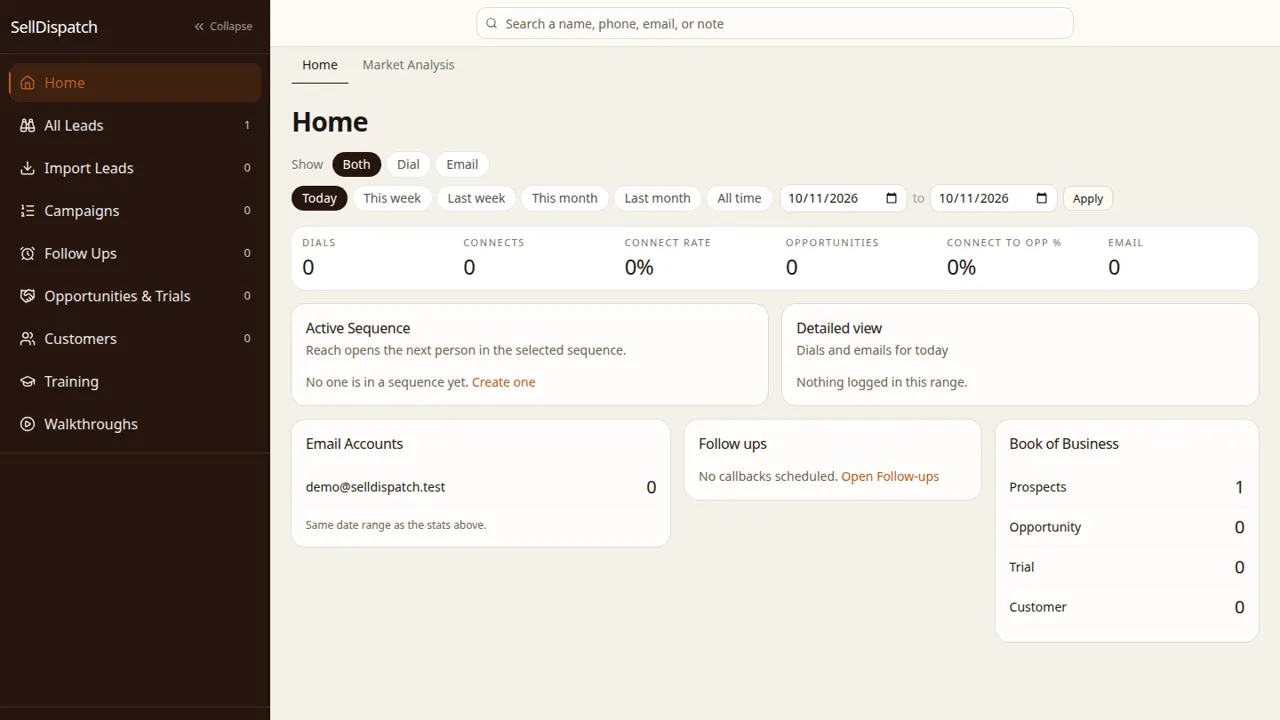
Task: Open calendar picker on end date field
Action: 1042,198
